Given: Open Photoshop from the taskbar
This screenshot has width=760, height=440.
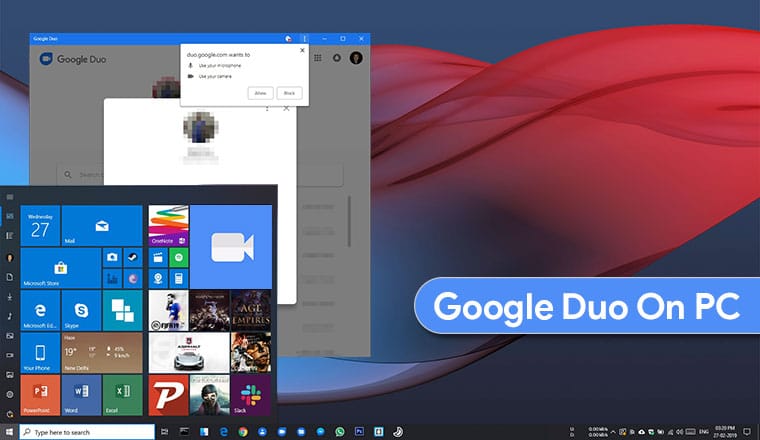Looking at the screenshot, I should pos(359,432).
